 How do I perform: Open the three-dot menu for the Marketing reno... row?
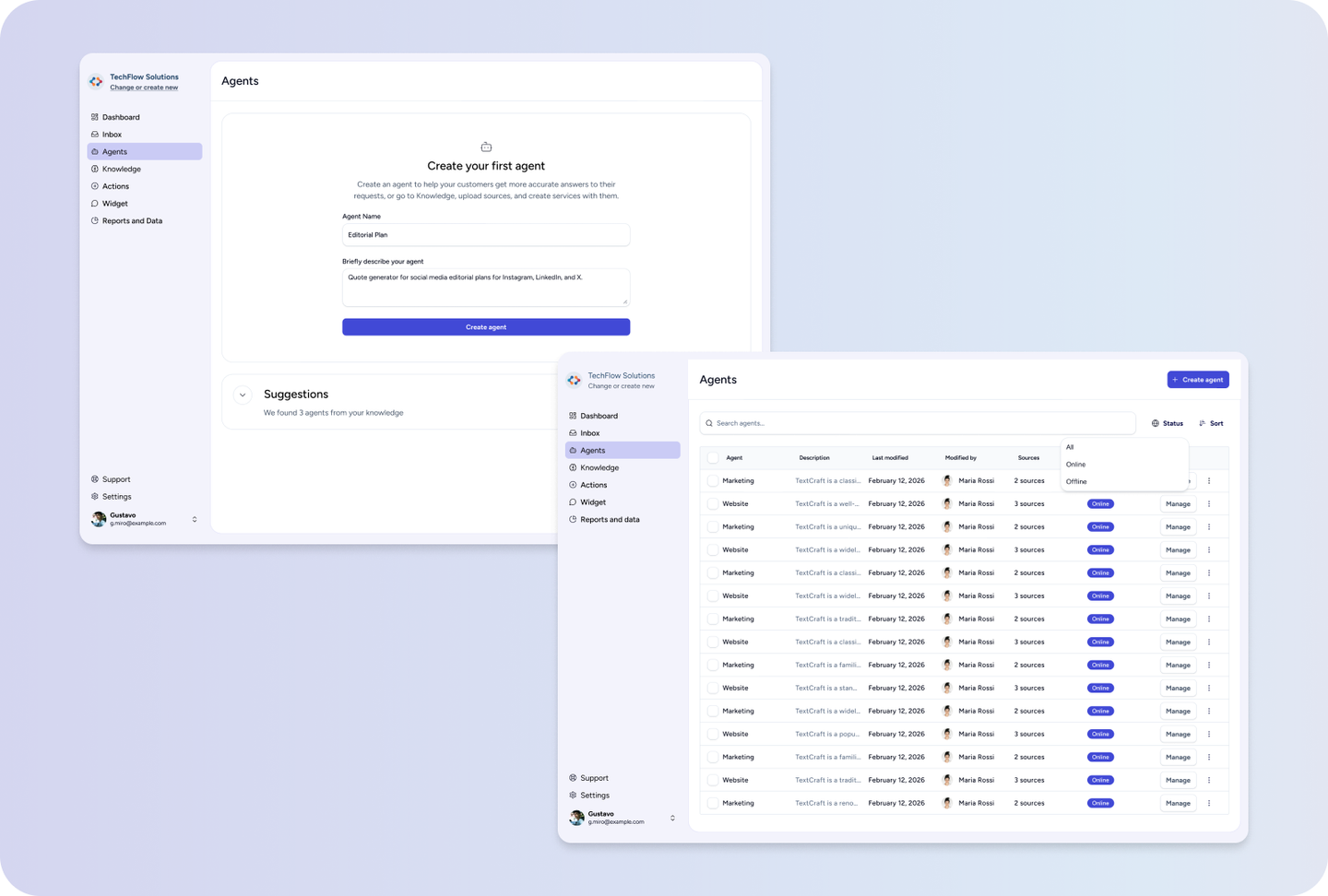point(1209,804)
